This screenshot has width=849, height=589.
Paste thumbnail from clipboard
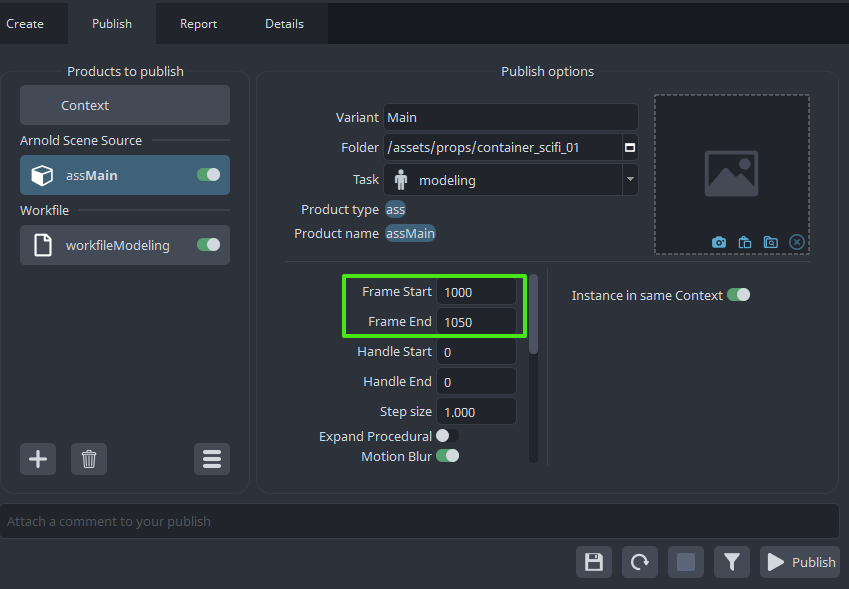tap(744, 242)
